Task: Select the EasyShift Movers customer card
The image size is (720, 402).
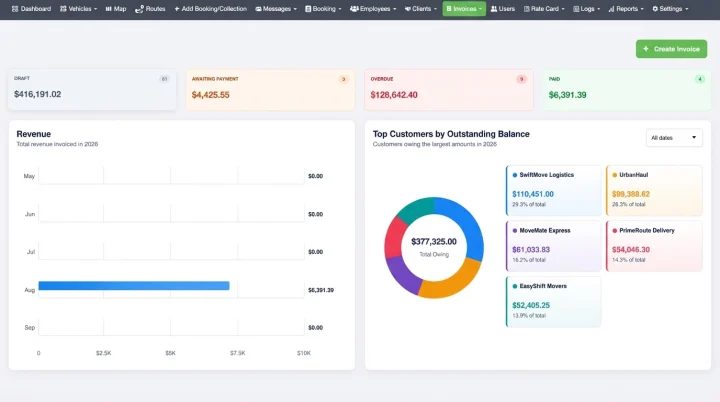Action: pos(553,301)
